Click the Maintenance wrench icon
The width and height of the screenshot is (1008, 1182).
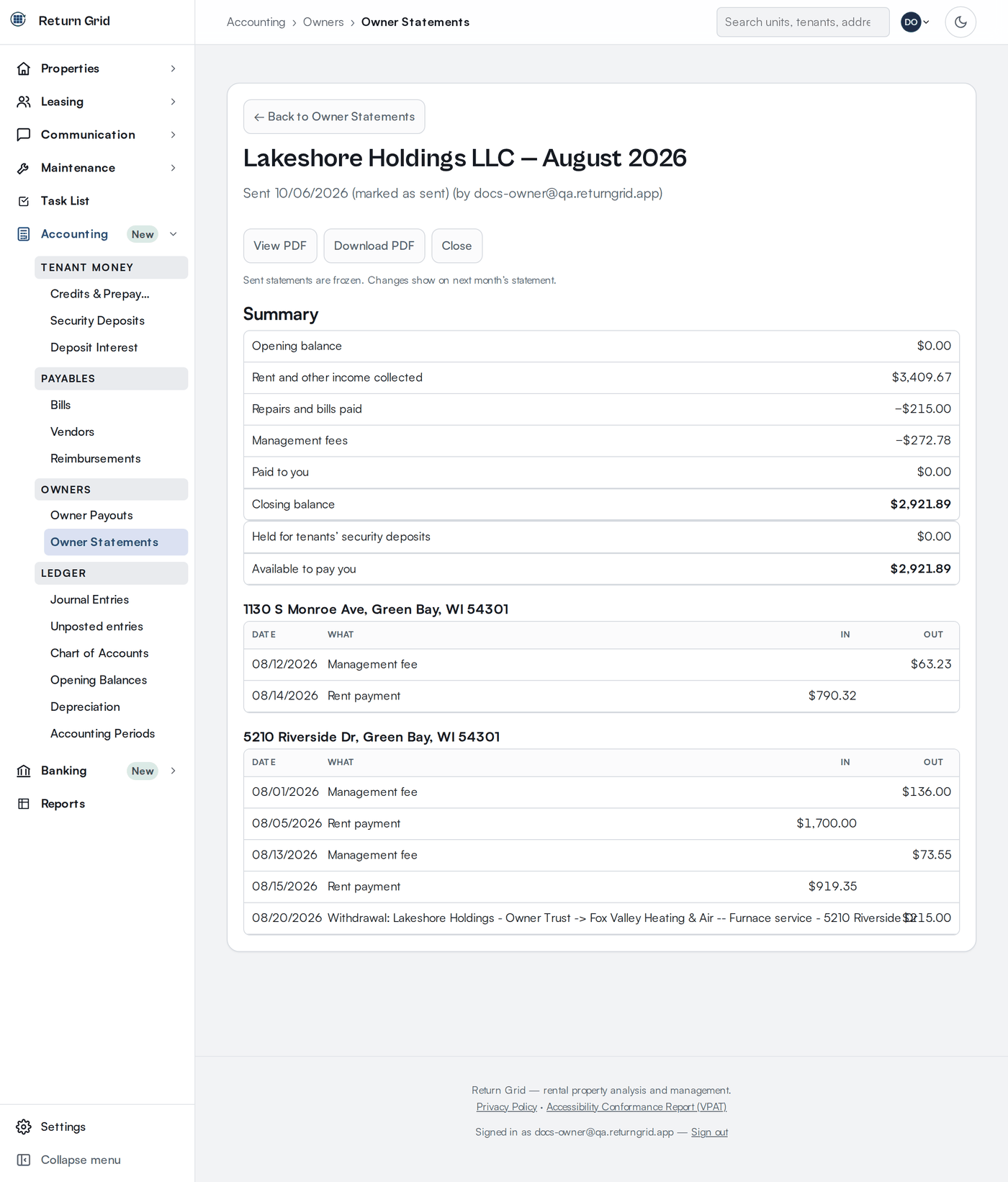(x=24, y=168)
